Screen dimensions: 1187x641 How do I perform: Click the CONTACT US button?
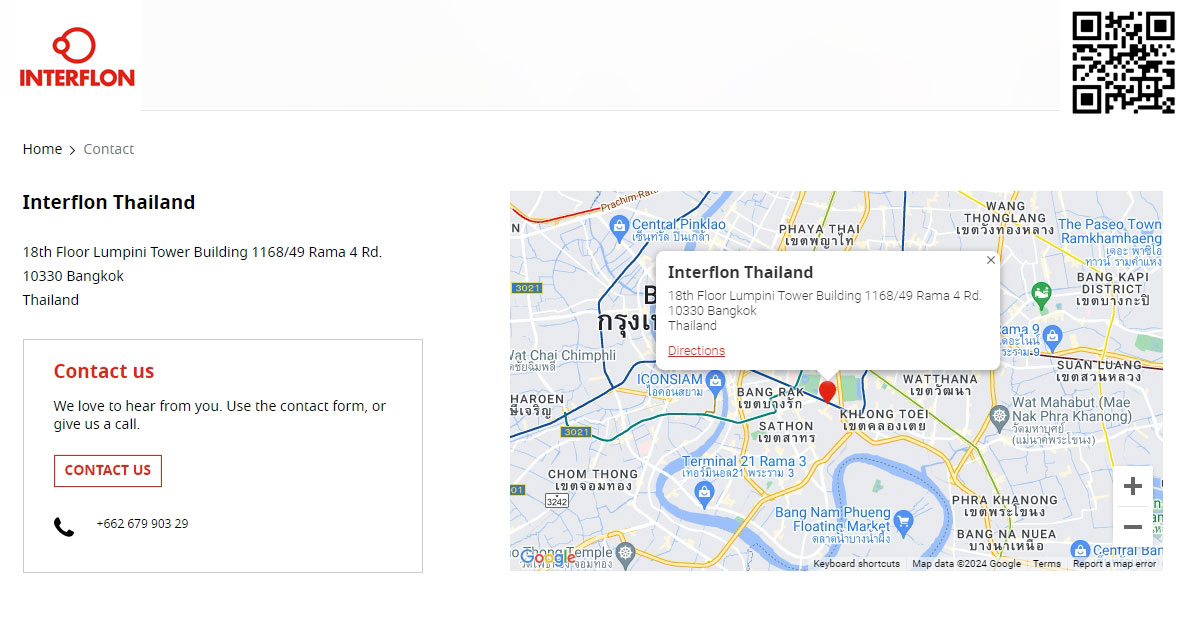click(x=107, y=470)
